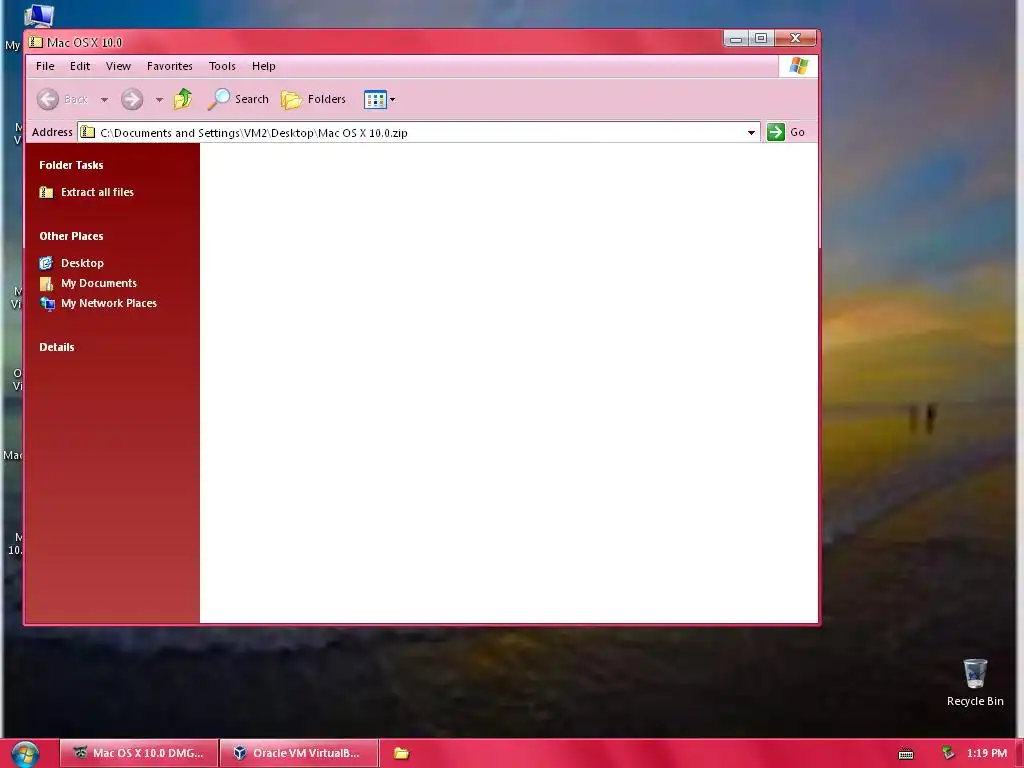Collapse the Other Places section
Image resolution: width=1024 pixels, height=768 pixels.
pyautogui.click(x=71, y=236)
